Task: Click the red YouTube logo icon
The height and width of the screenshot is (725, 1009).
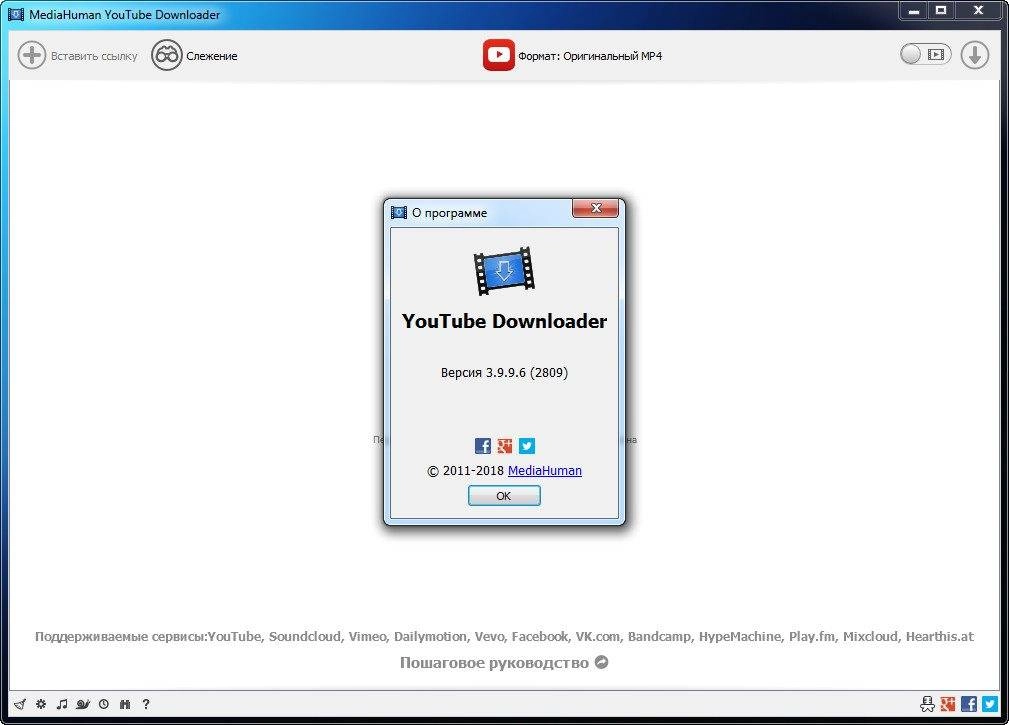Action: 499,55
